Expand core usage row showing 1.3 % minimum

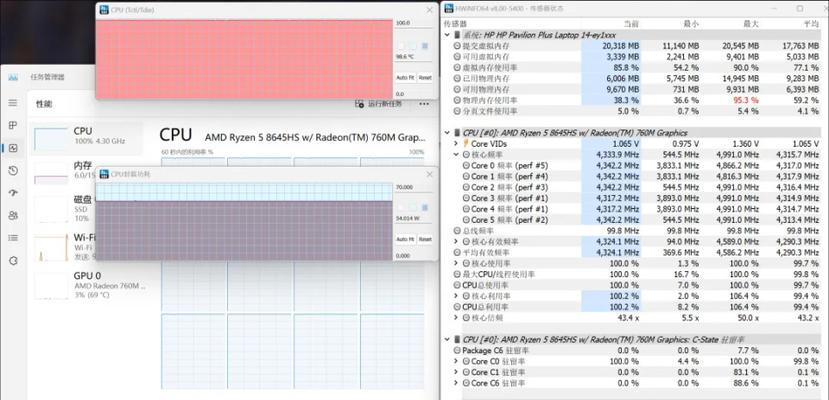[x=456, y=263]
